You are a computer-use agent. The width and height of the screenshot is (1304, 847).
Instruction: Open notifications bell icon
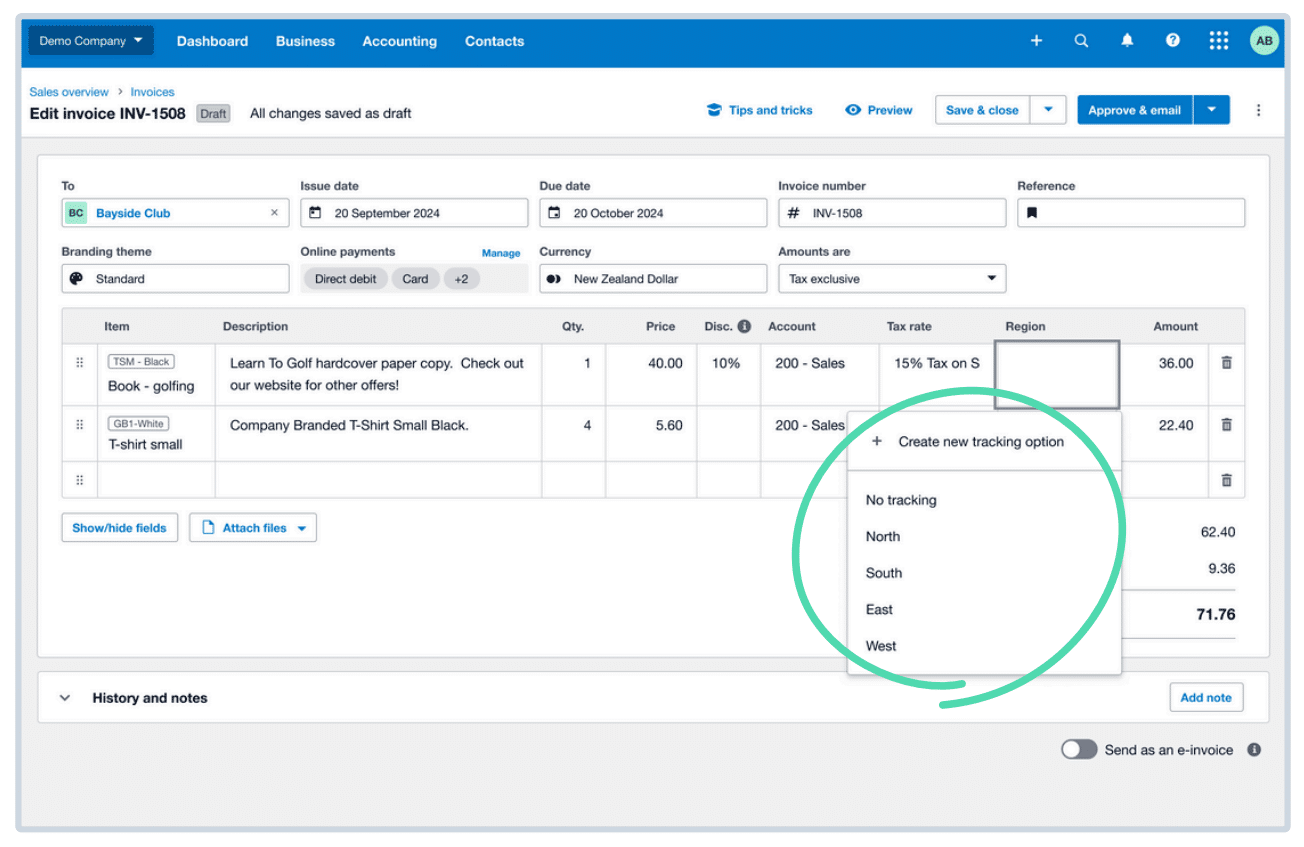tap(1127, 41)
